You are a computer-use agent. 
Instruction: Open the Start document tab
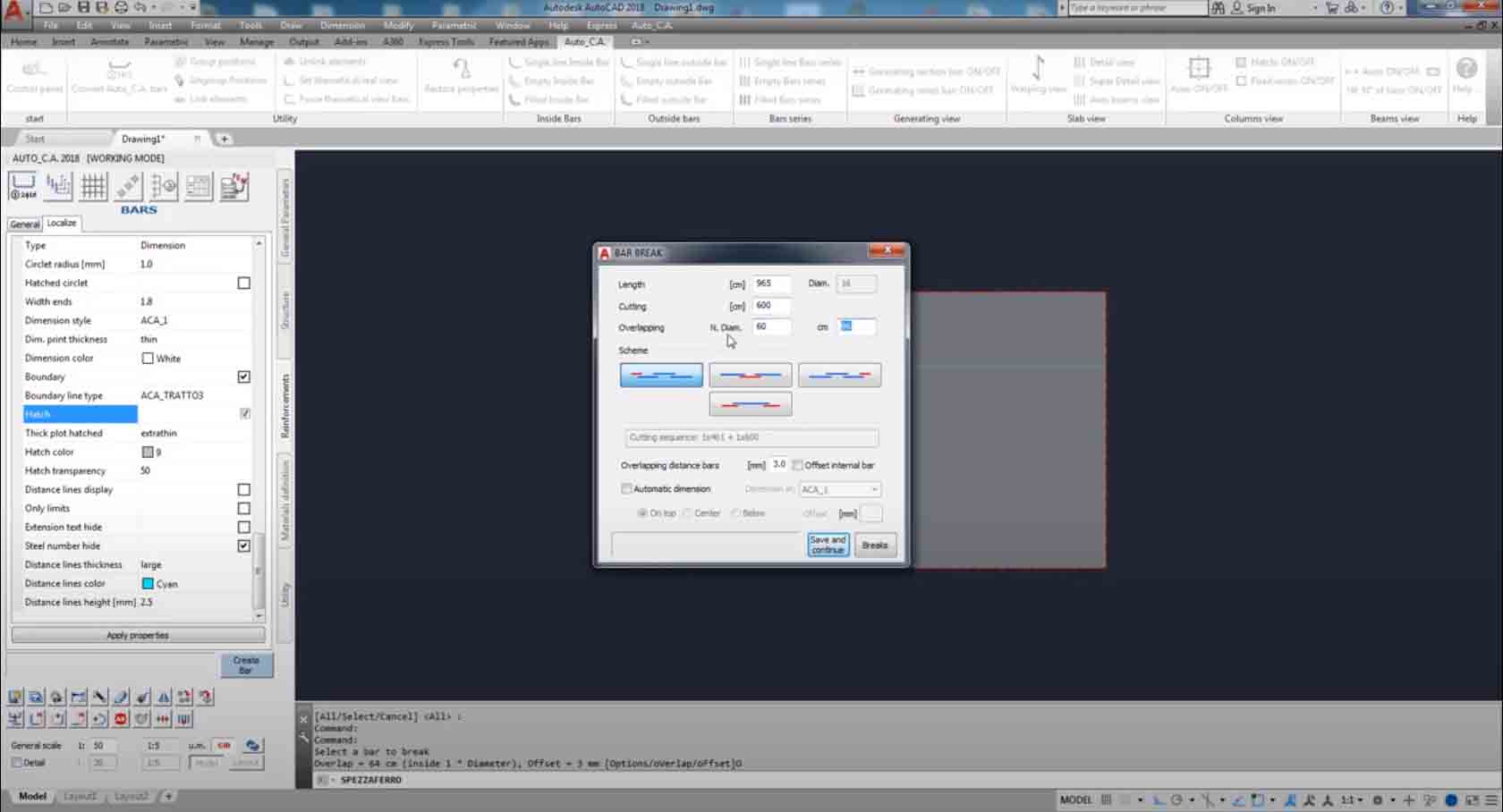coord(35,139)
